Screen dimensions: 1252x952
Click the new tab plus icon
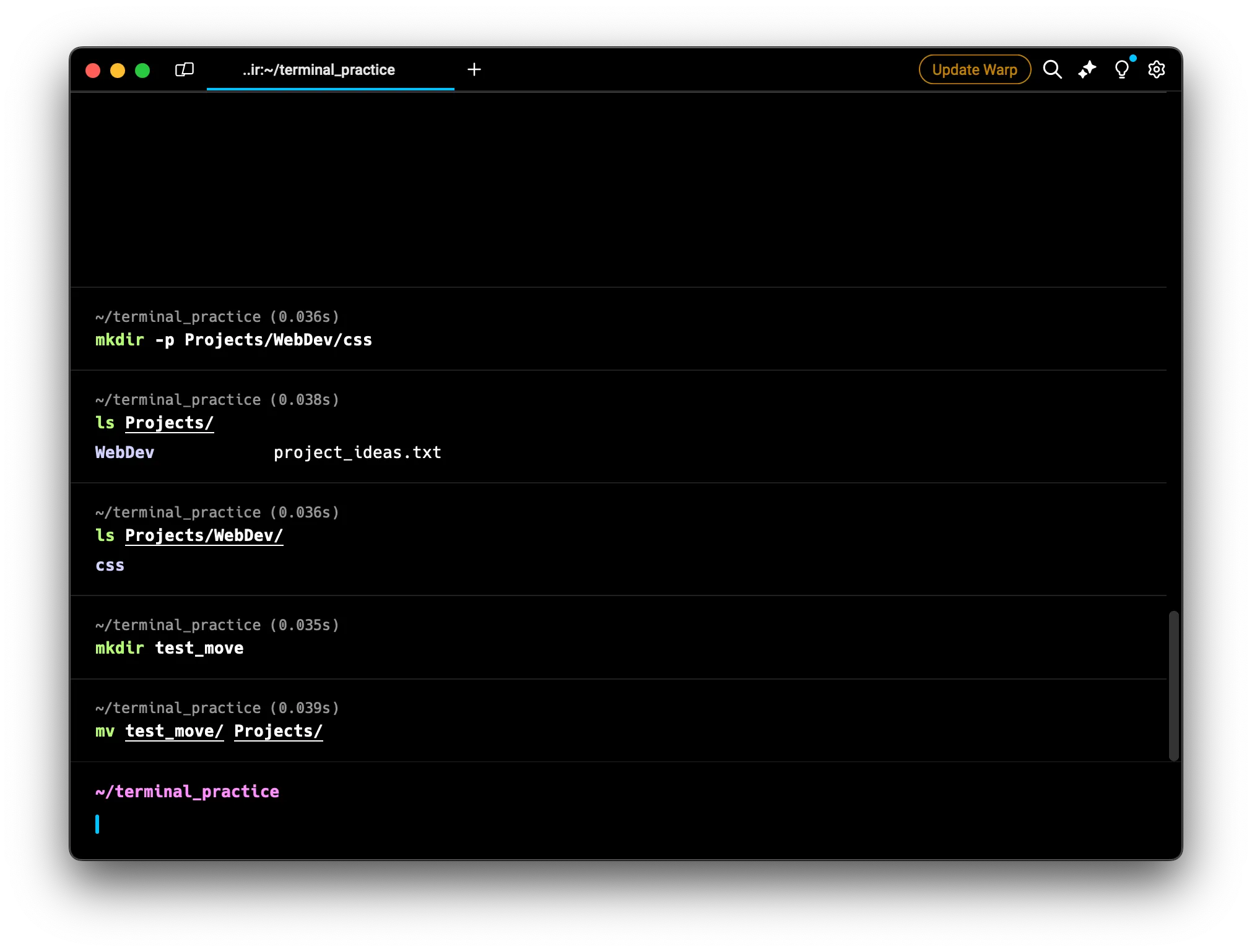coord(474,69)
